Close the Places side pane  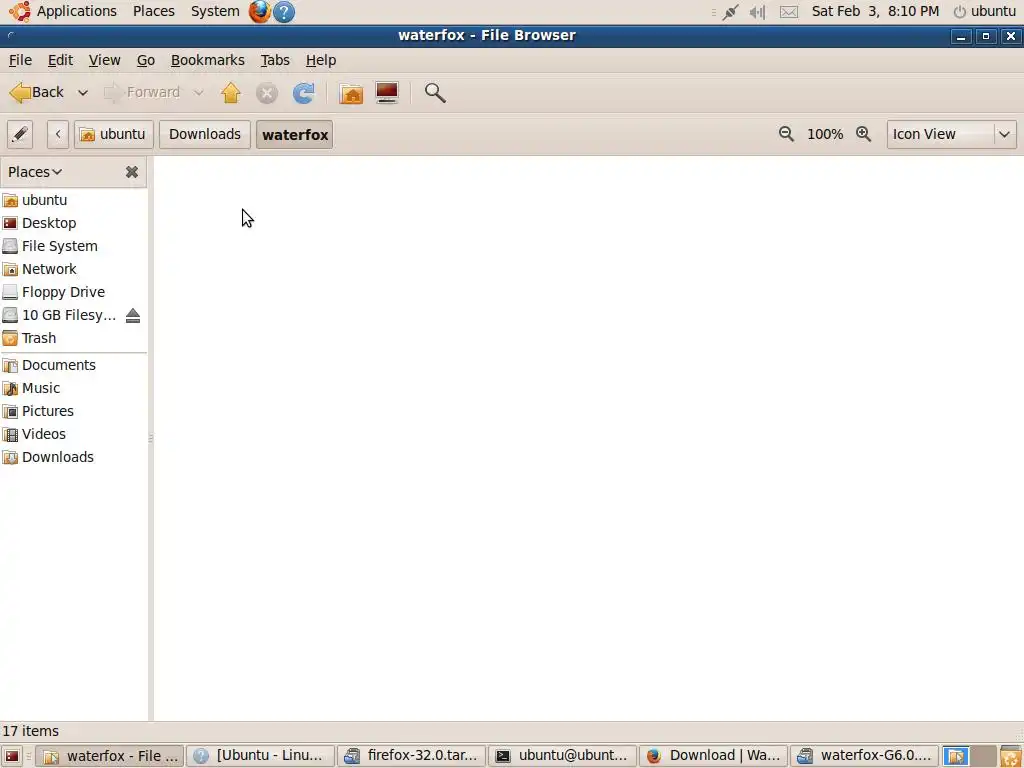[x=132, y=172]
